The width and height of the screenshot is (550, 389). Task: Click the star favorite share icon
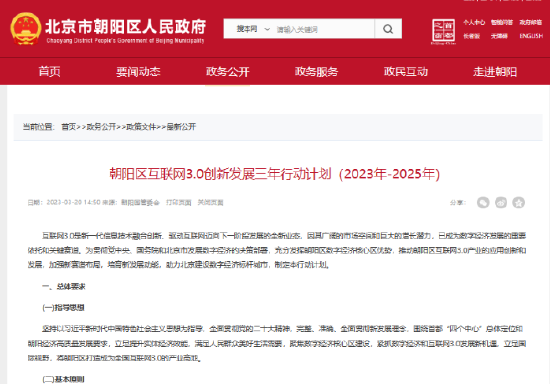click(518, 202)
